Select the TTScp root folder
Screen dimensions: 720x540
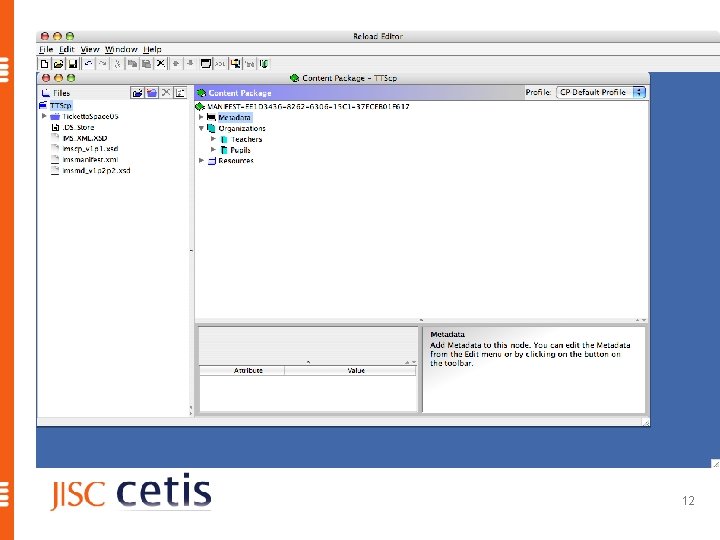(x=61, y=106)
